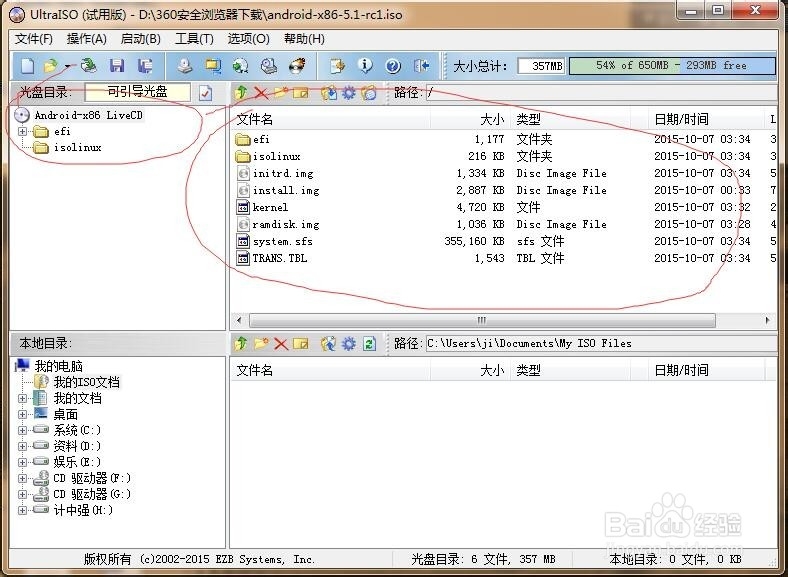This screenshot has height=577, width=788.
Task: Create a new ISO with New icon
Action: [x=28, y=66]
